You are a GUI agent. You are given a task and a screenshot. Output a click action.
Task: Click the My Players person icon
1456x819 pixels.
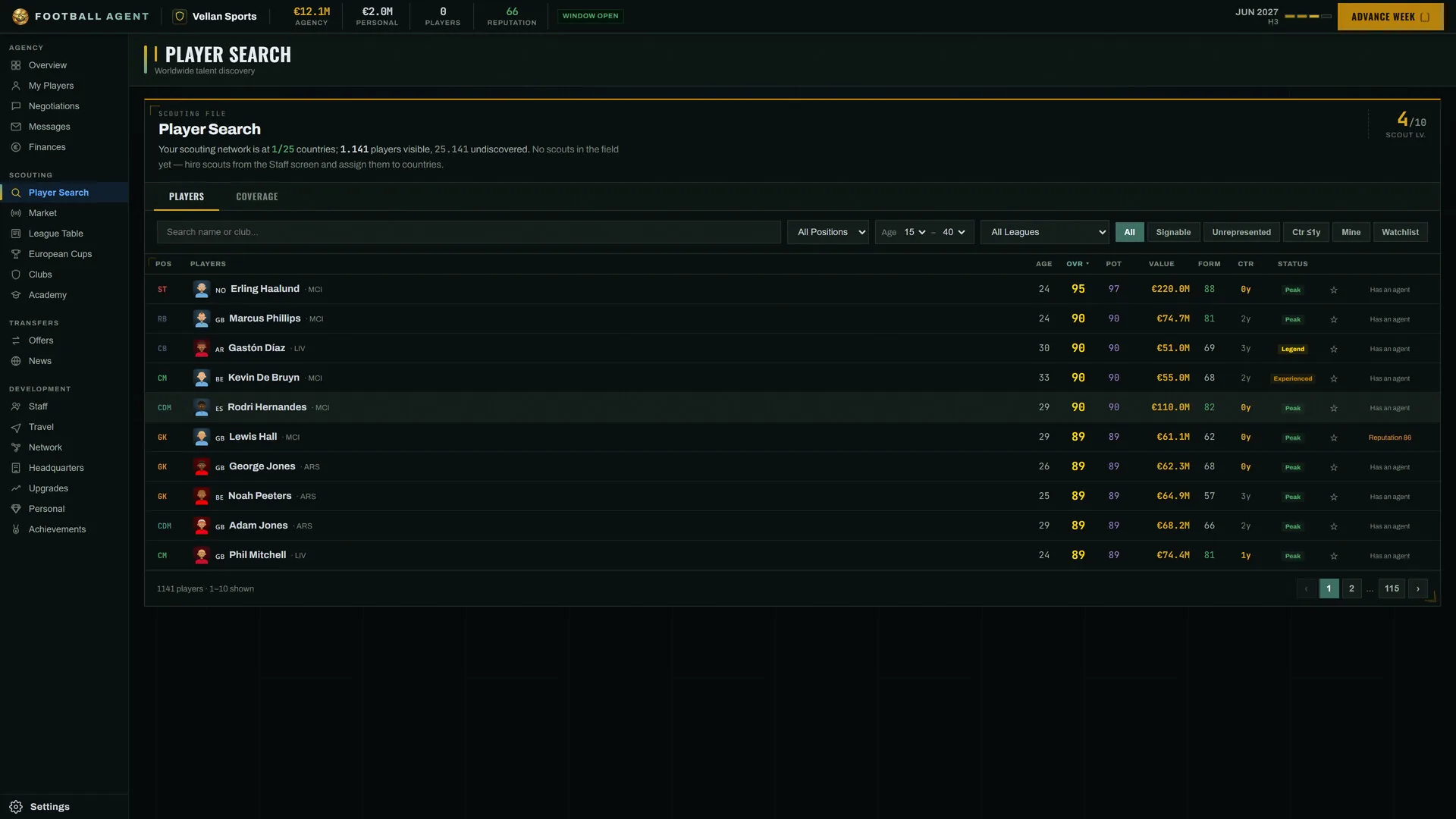coord(16,86)
